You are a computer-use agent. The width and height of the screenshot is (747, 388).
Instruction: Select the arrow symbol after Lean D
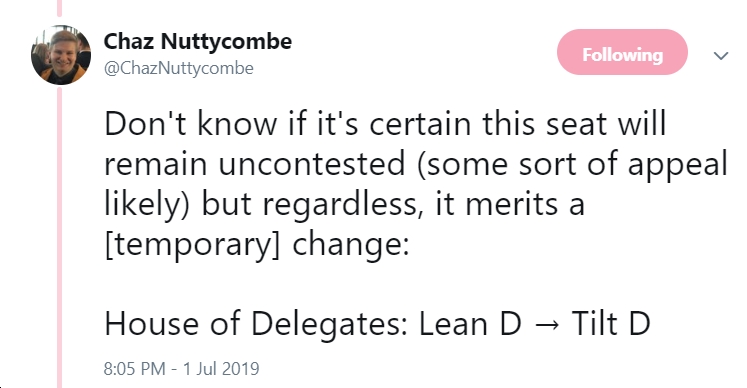pos(546,325)
